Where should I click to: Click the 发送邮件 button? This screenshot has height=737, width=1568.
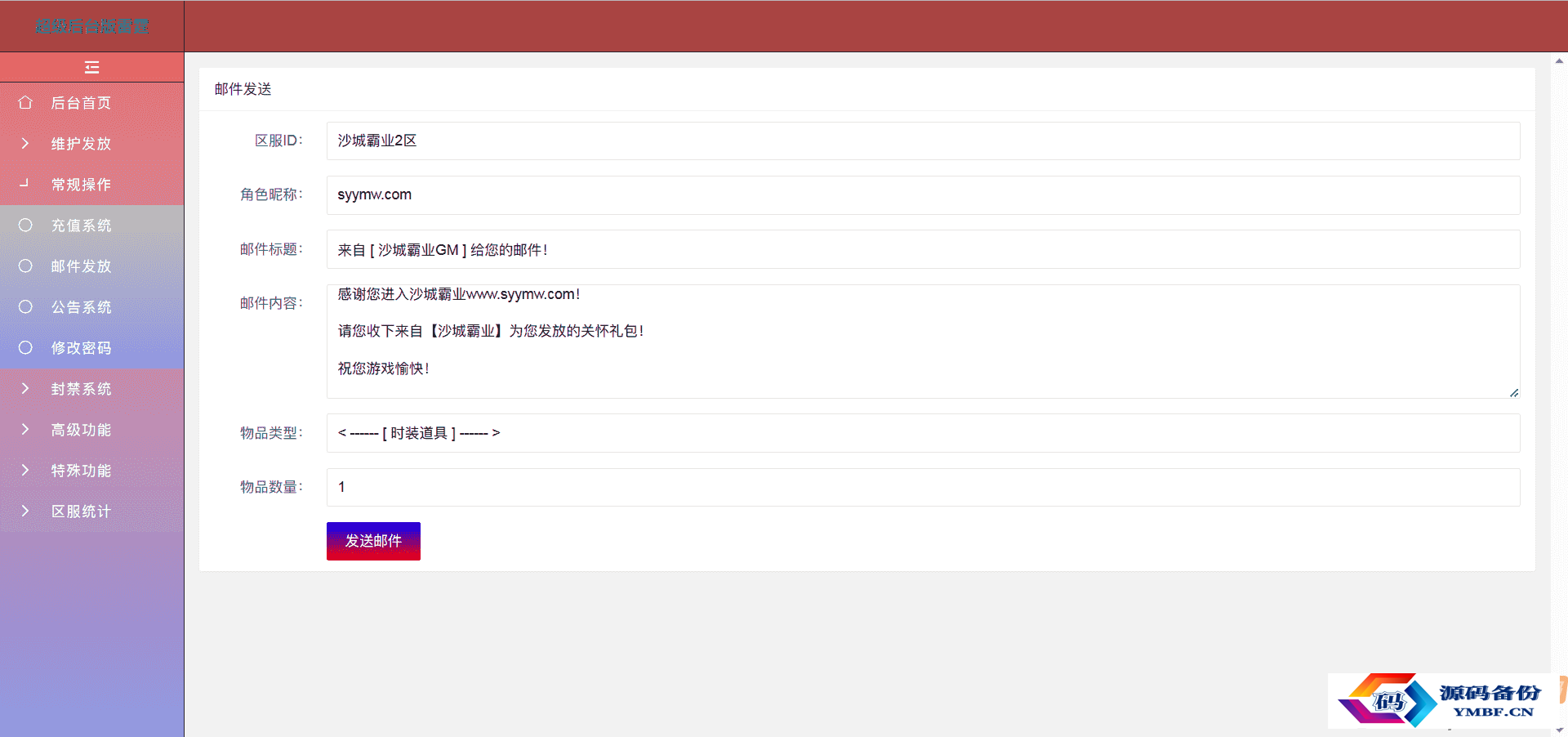coord(373,541)
